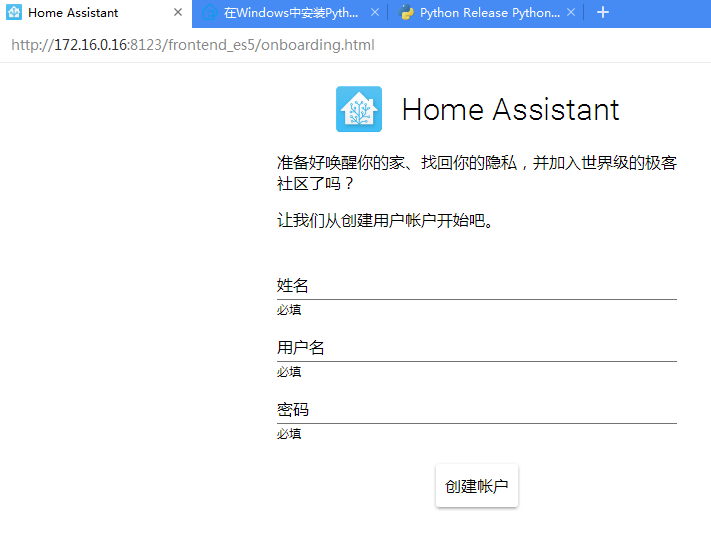Click the 用户名 username input field
711x541 pixels.
click(x=477, y=348)
